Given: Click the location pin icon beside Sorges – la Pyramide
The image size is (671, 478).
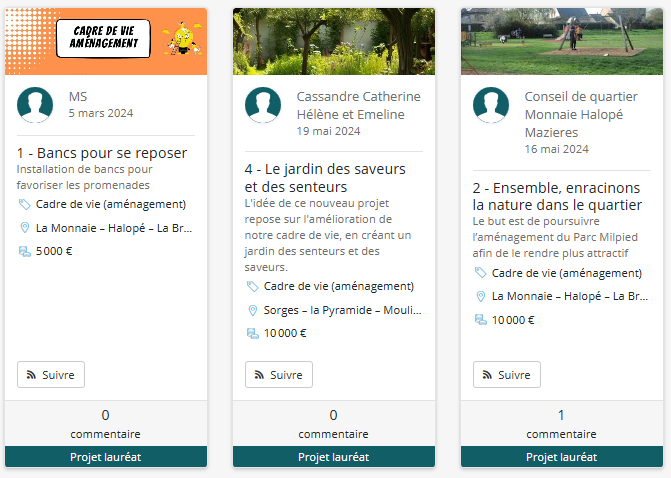Looking at the screenshot, I should [253, 310].
